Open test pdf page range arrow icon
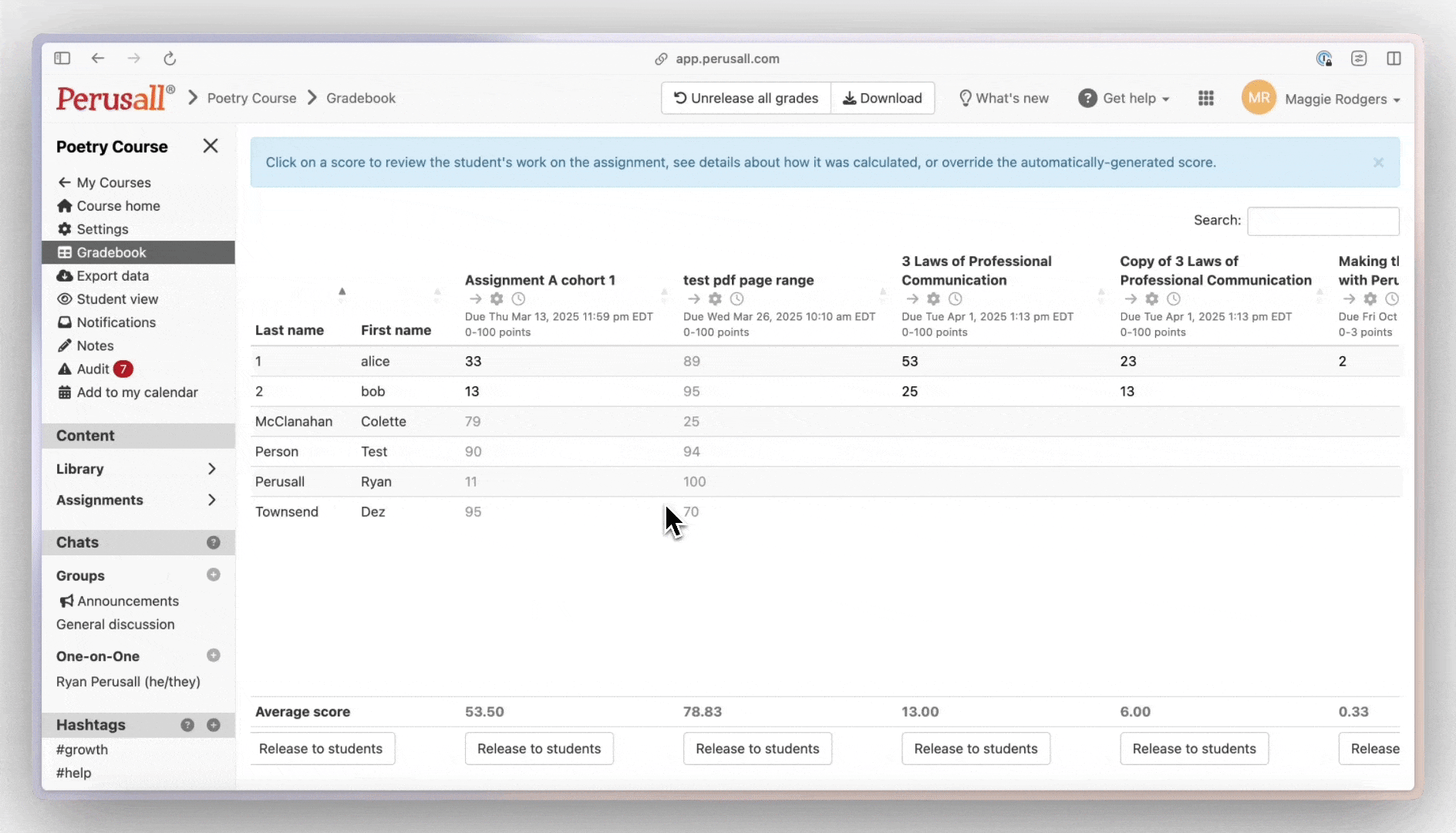Screen dimensions: 1456x833 [693, 299]
